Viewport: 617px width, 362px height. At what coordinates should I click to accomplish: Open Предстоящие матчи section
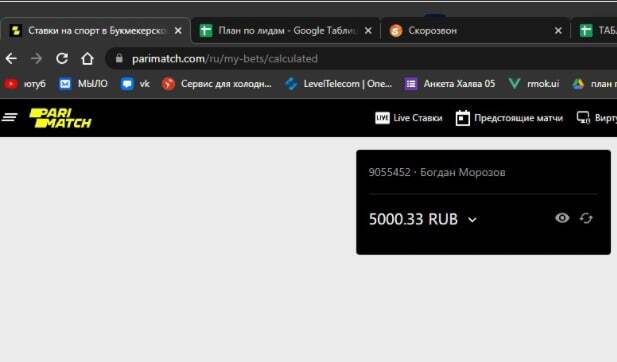coord(509,118)
